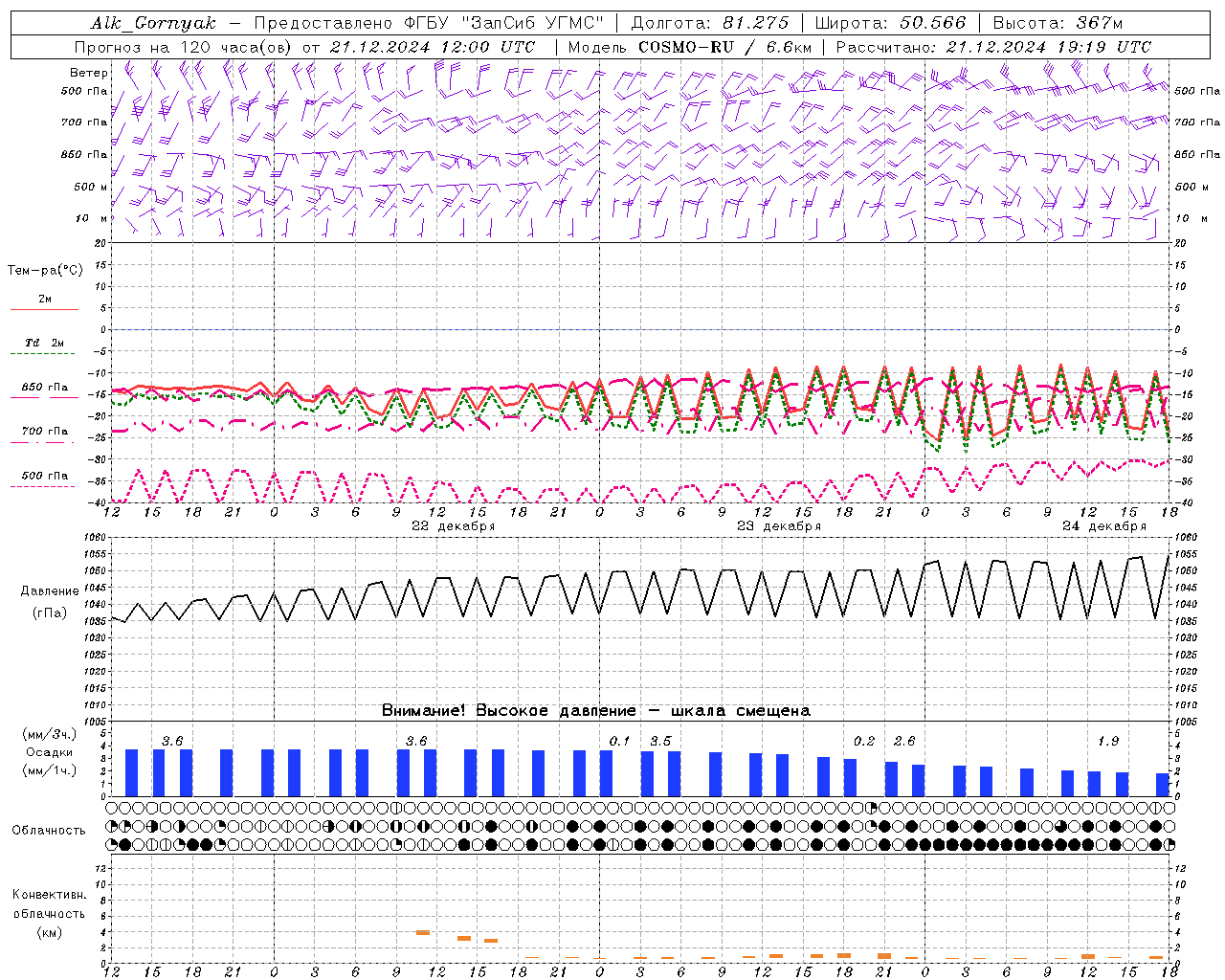Click the 'Td 2м' dew point legend entry
Image resolution: width=1225 pixels, height=980 pixels.
[44, 343]
